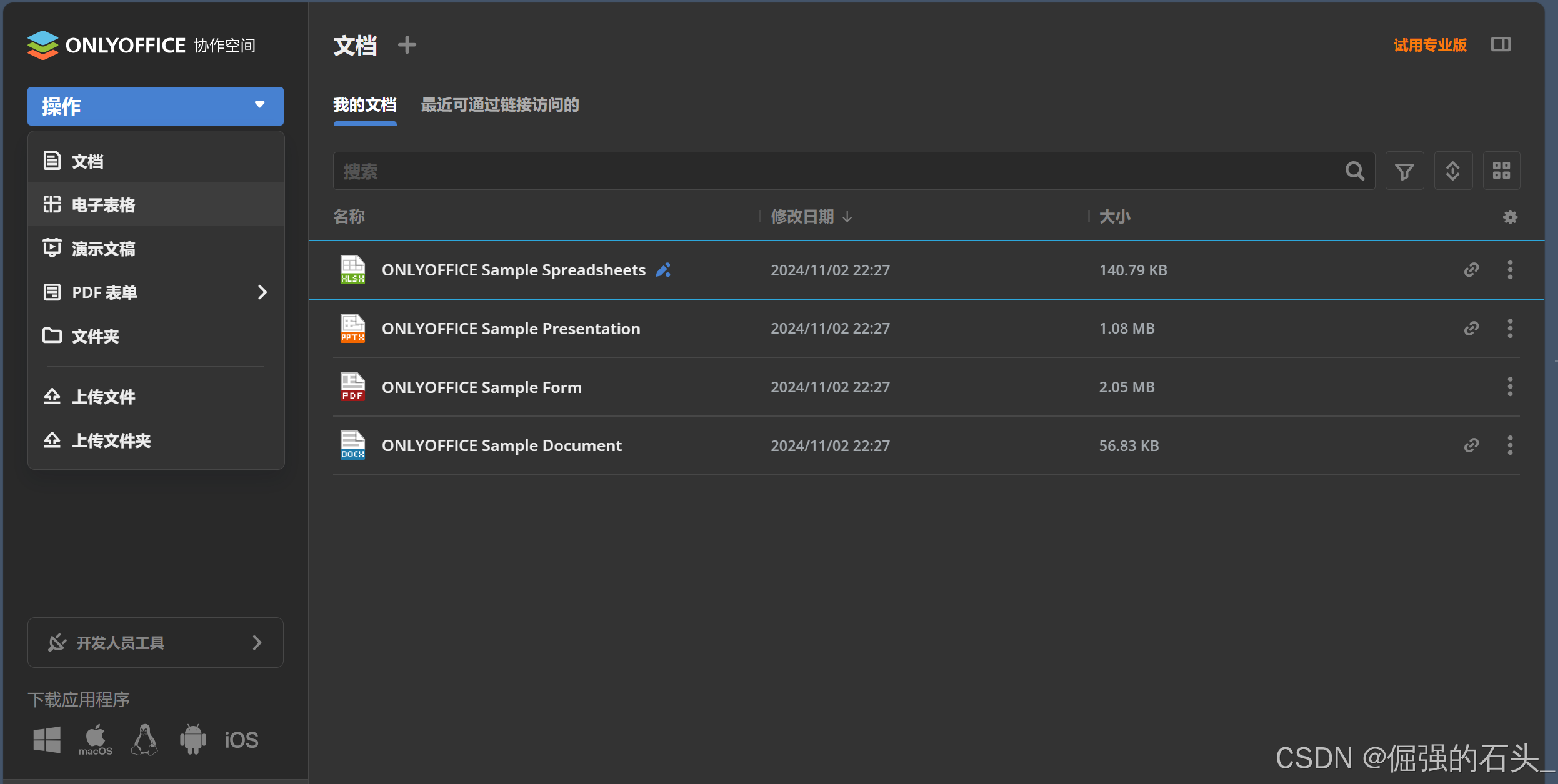Click the XLSX file icon
This screenshot has height=784, width=1558.
click(352, 270)
